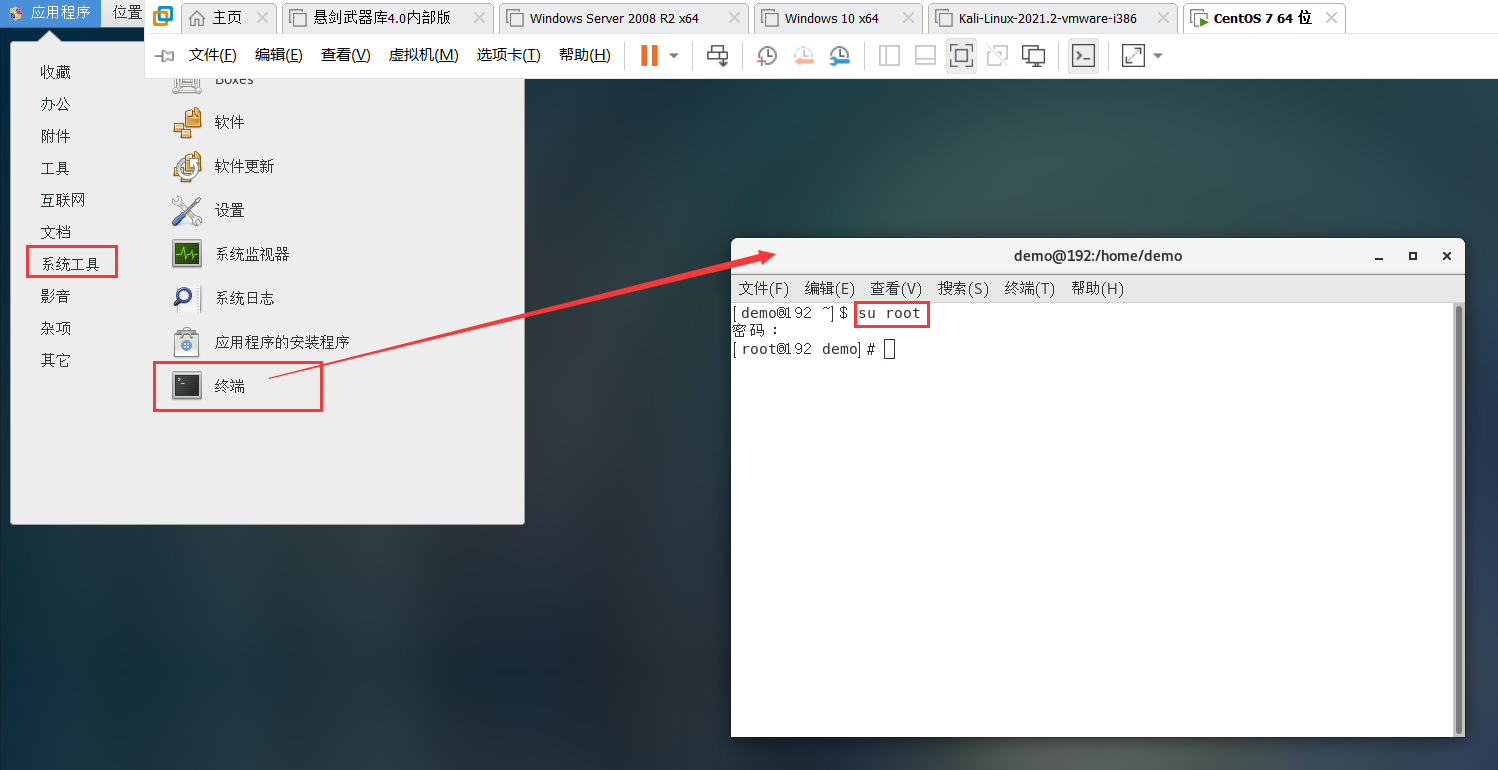The height and width of the screenshot is (770, 1498).
Task: Select the 附件 category
Action: [x=56, y=136]
